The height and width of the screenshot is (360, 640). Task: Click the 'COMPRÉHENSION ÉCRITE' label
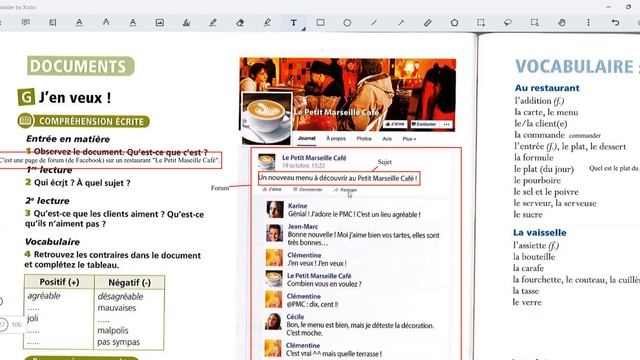coord(91,121)
